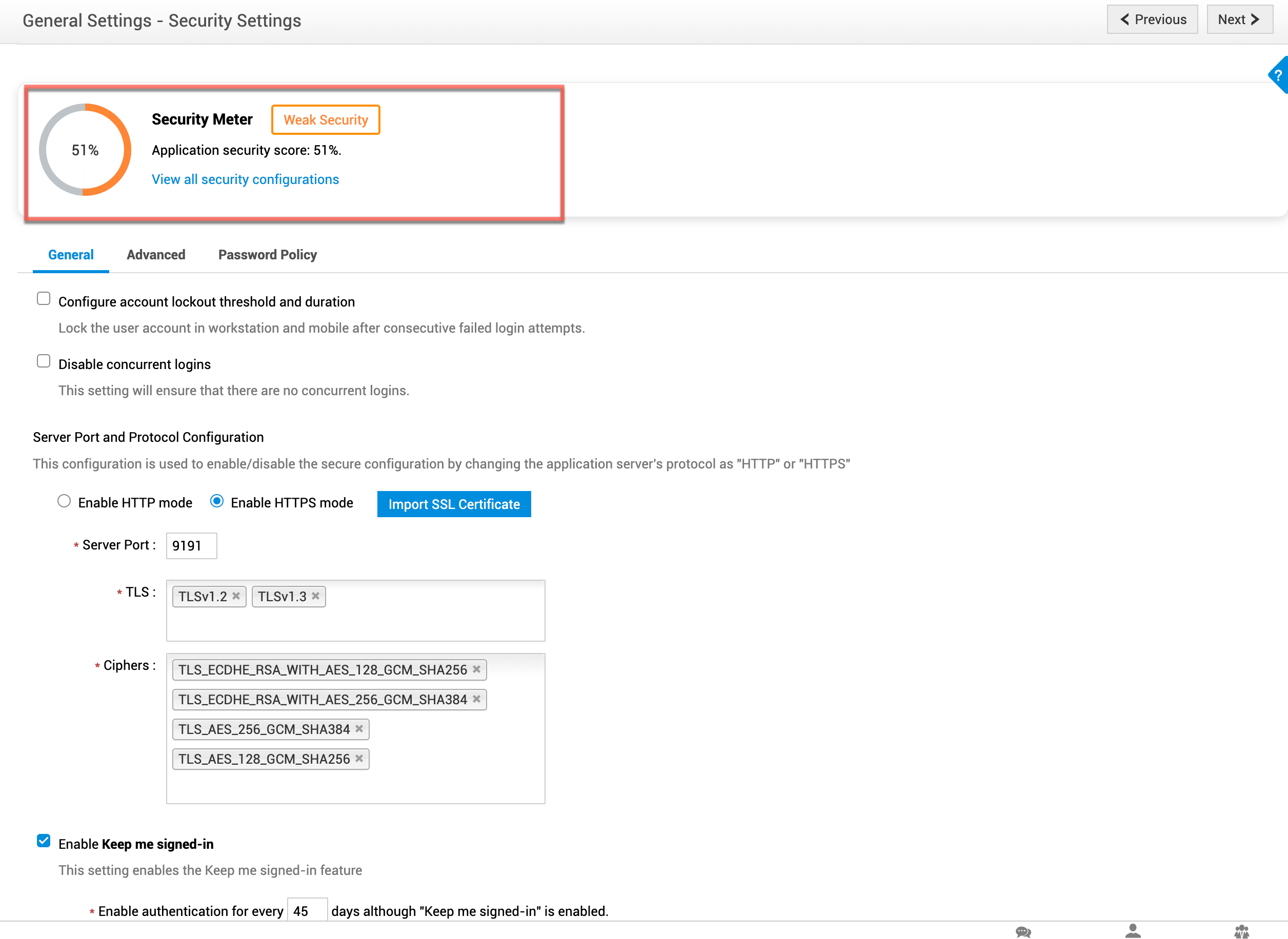This screenshot has width=1288, height=939.
Task: Open the Password Policy tab
Action: [x=267, y=255]
